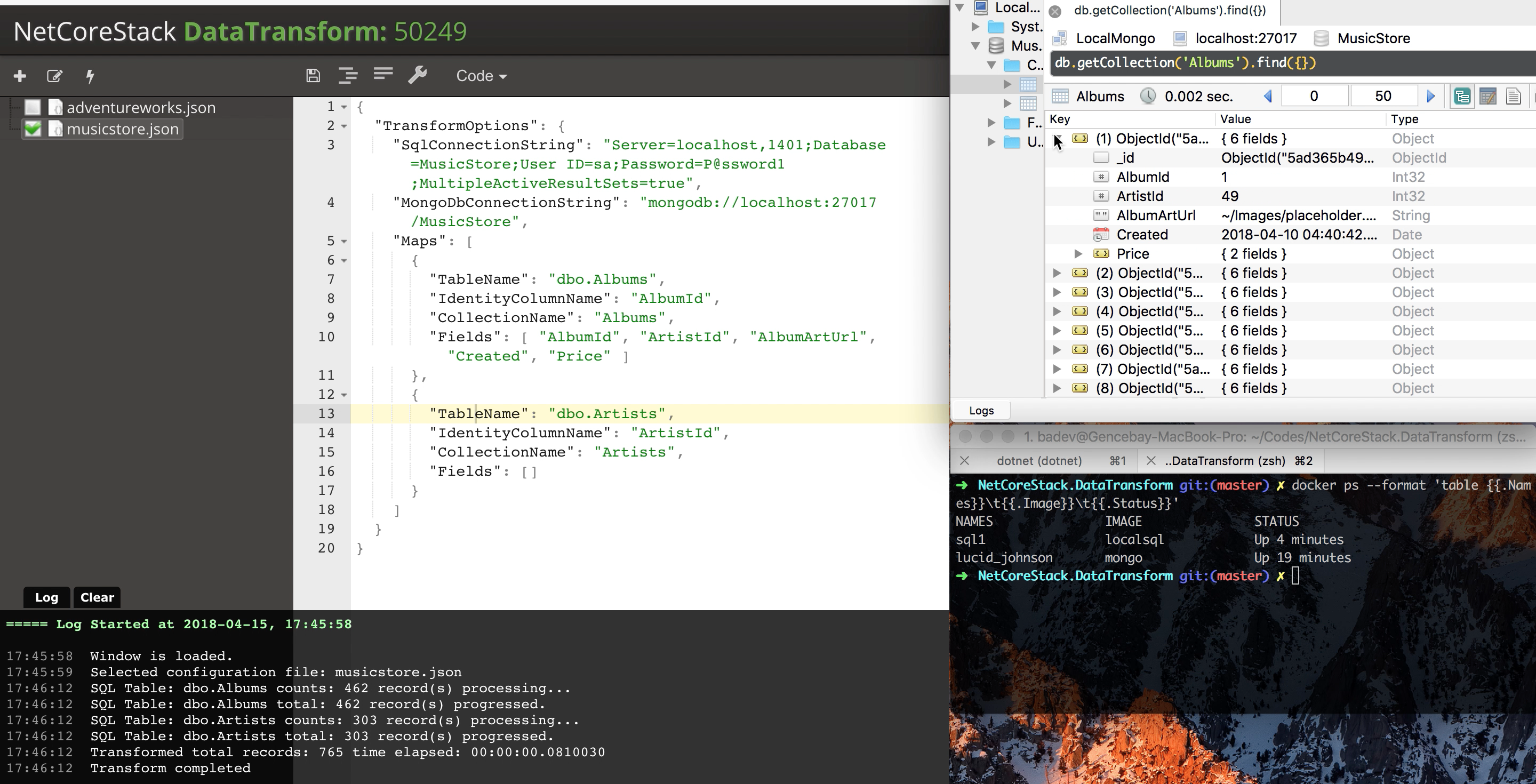The height and width of the screenshot is (784, 1536).
Task: Click the plus icon to add file
Action: click(20, 76)
